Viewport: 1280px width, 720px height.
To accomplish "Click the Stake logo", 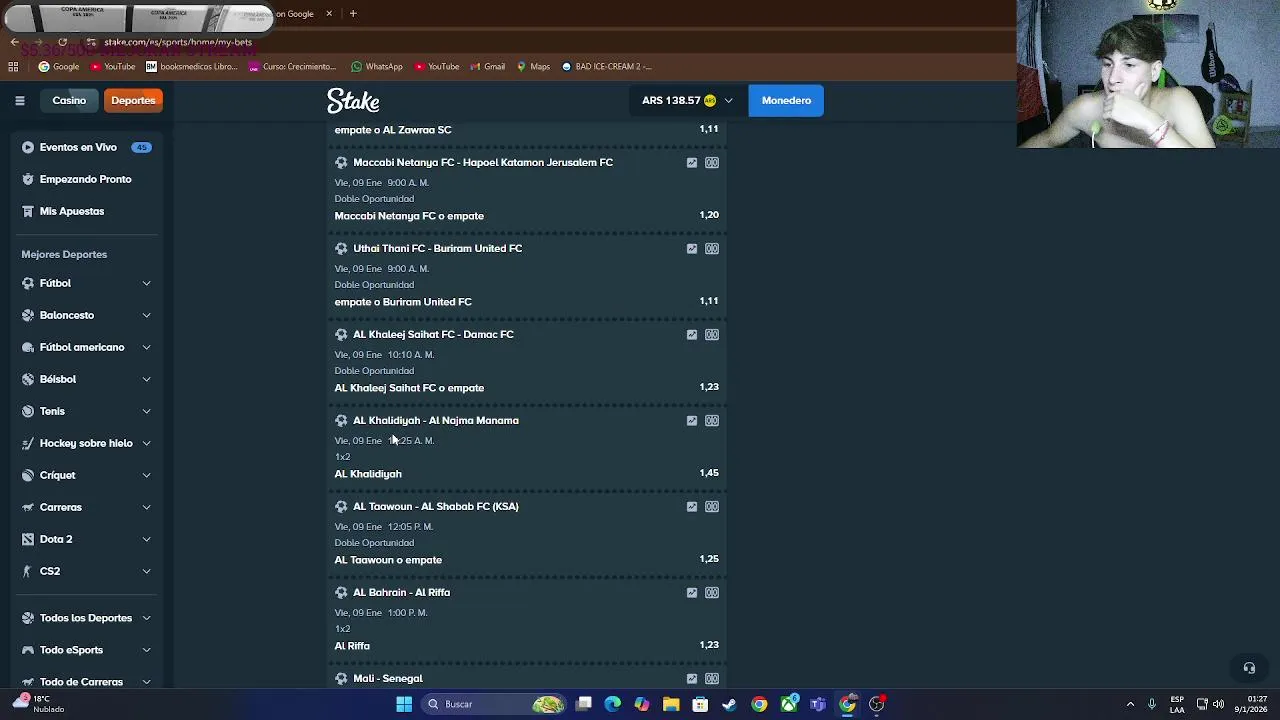I will [353, 101].
